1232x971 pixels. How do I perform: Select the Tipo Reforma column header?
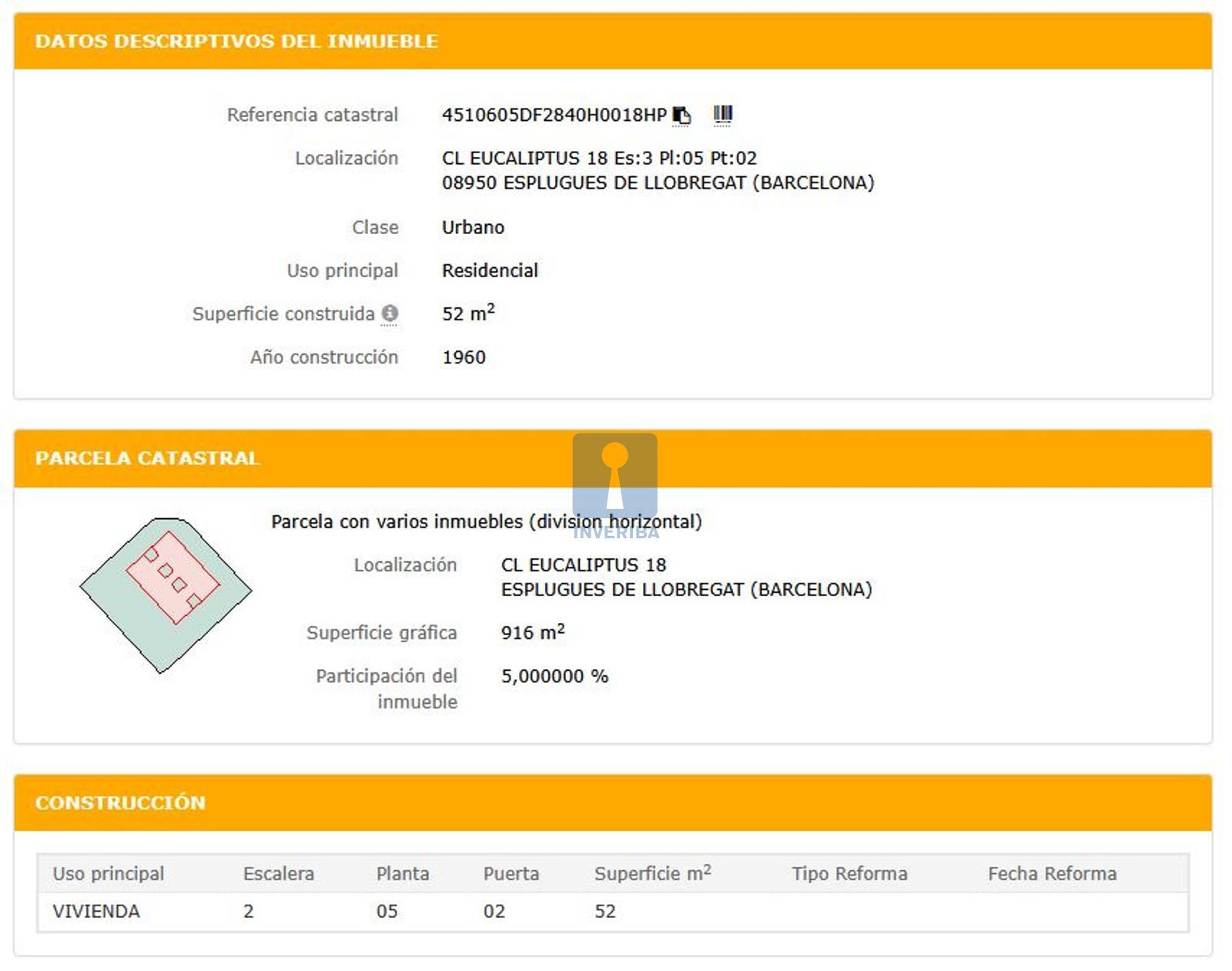click(x=849, y=874)
